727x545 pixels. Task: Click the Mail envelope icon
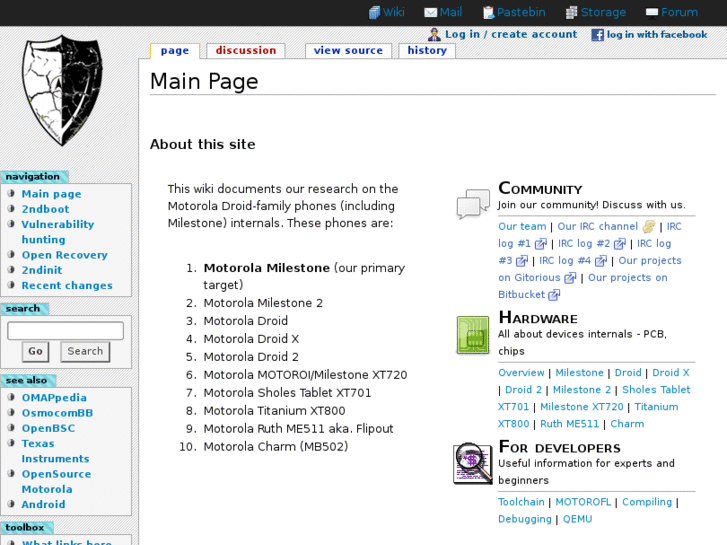pos(430,13)
